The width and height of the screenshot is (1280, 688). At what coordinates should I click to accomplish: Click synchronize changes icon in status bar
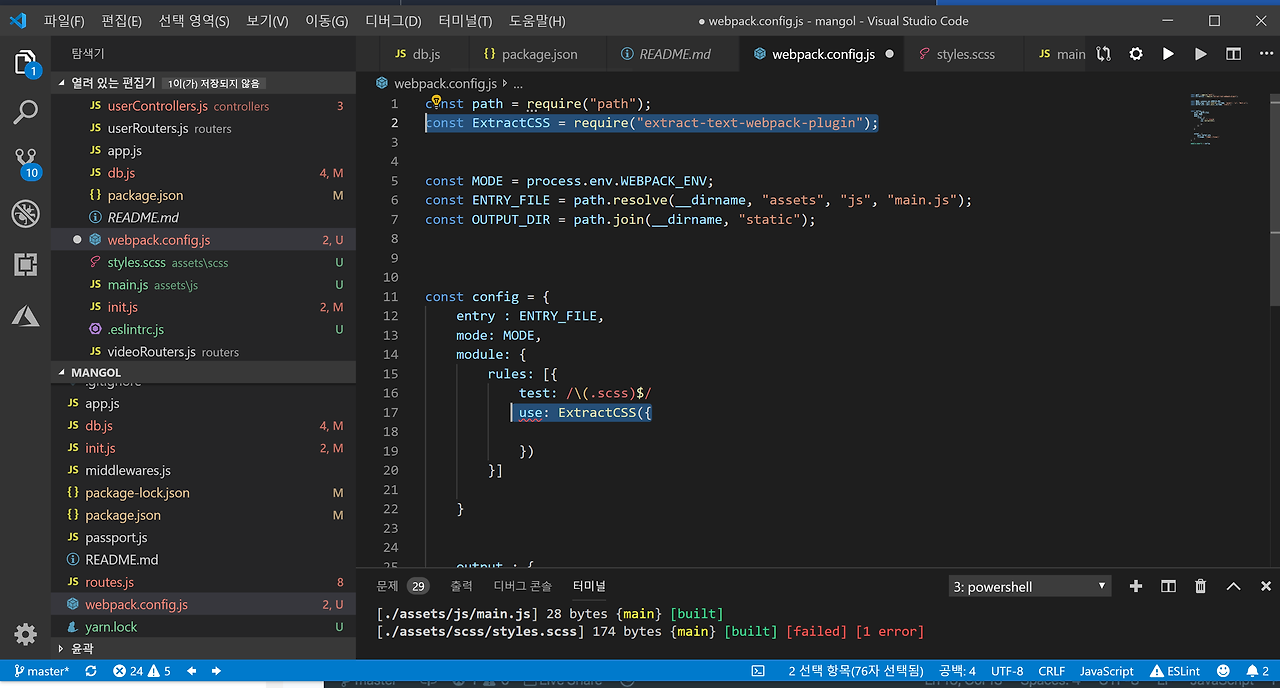coord(91,671)
